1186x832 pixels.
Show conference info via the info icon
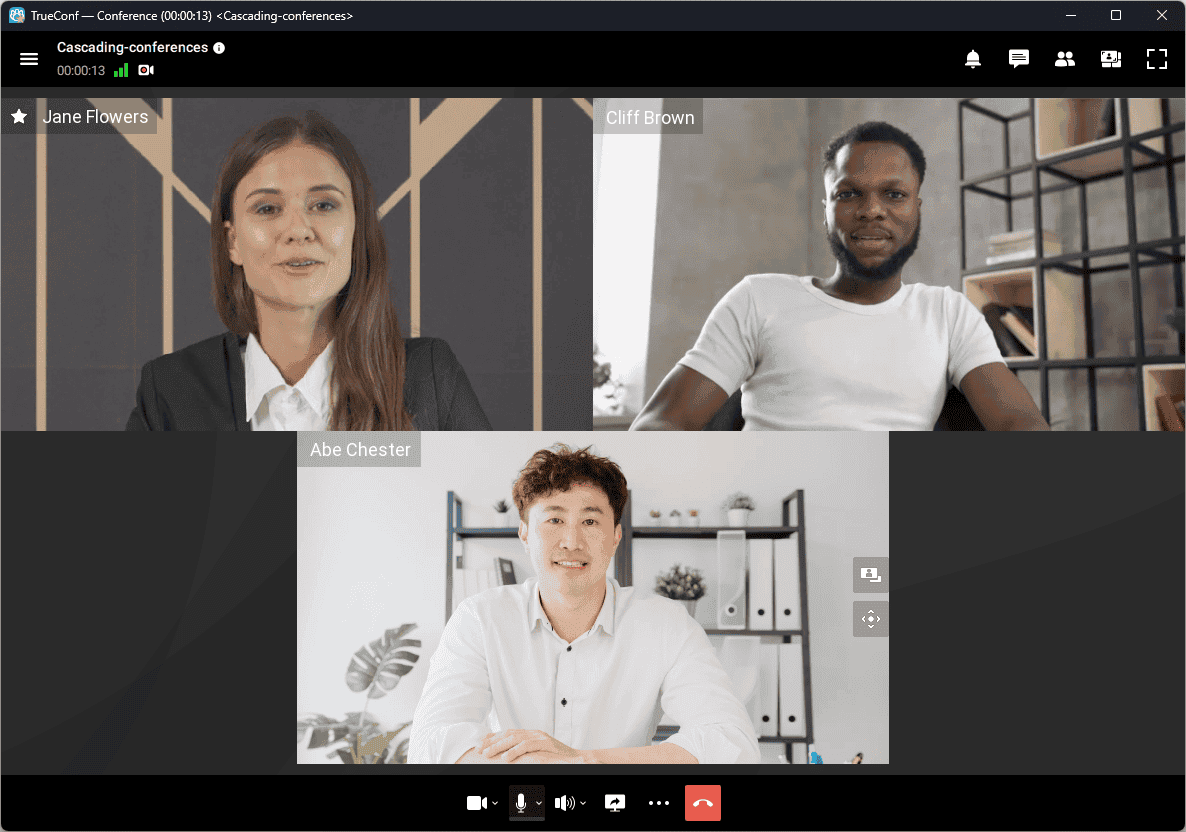click(x=219, y=48)
